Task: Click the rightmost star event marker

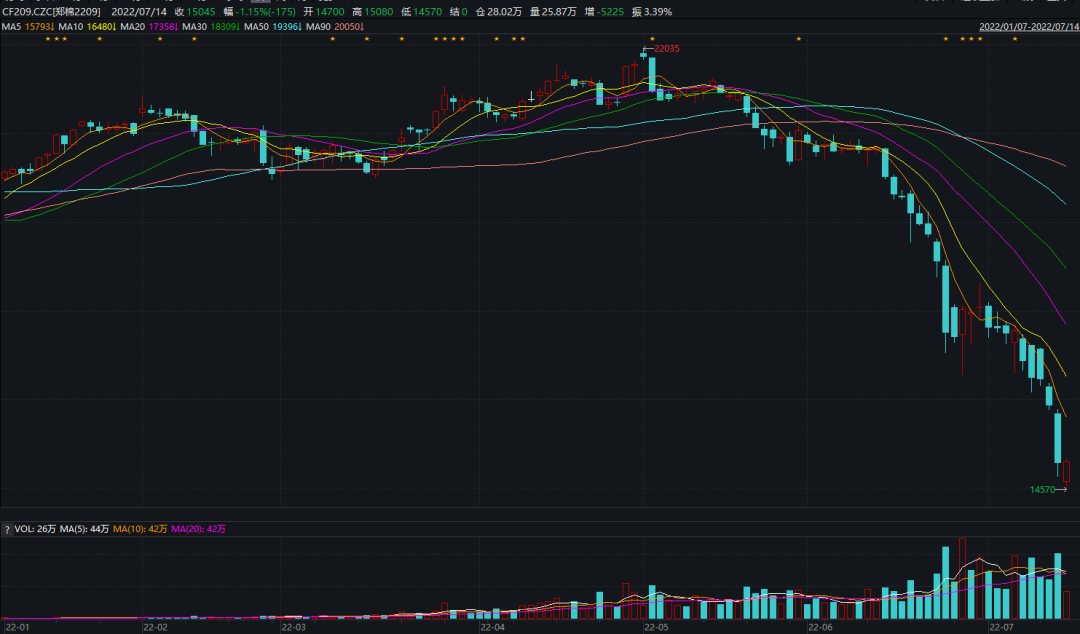Action: coord(1015,39)
